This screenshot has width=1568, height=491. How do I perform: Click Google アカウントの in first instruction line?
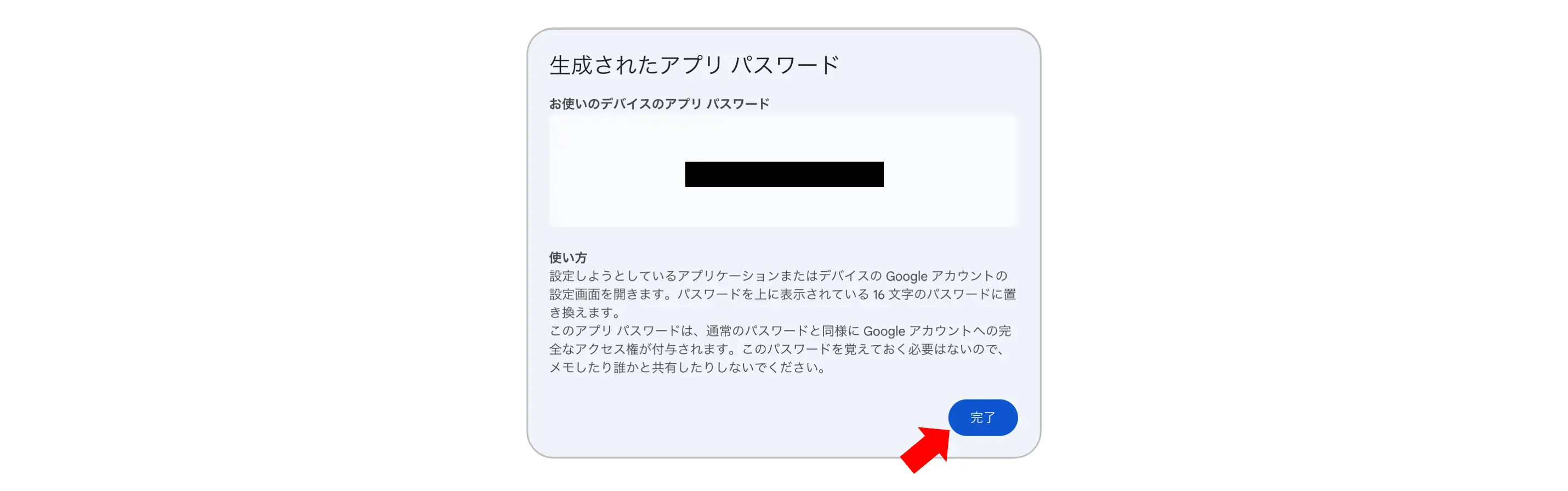[946, 276]
